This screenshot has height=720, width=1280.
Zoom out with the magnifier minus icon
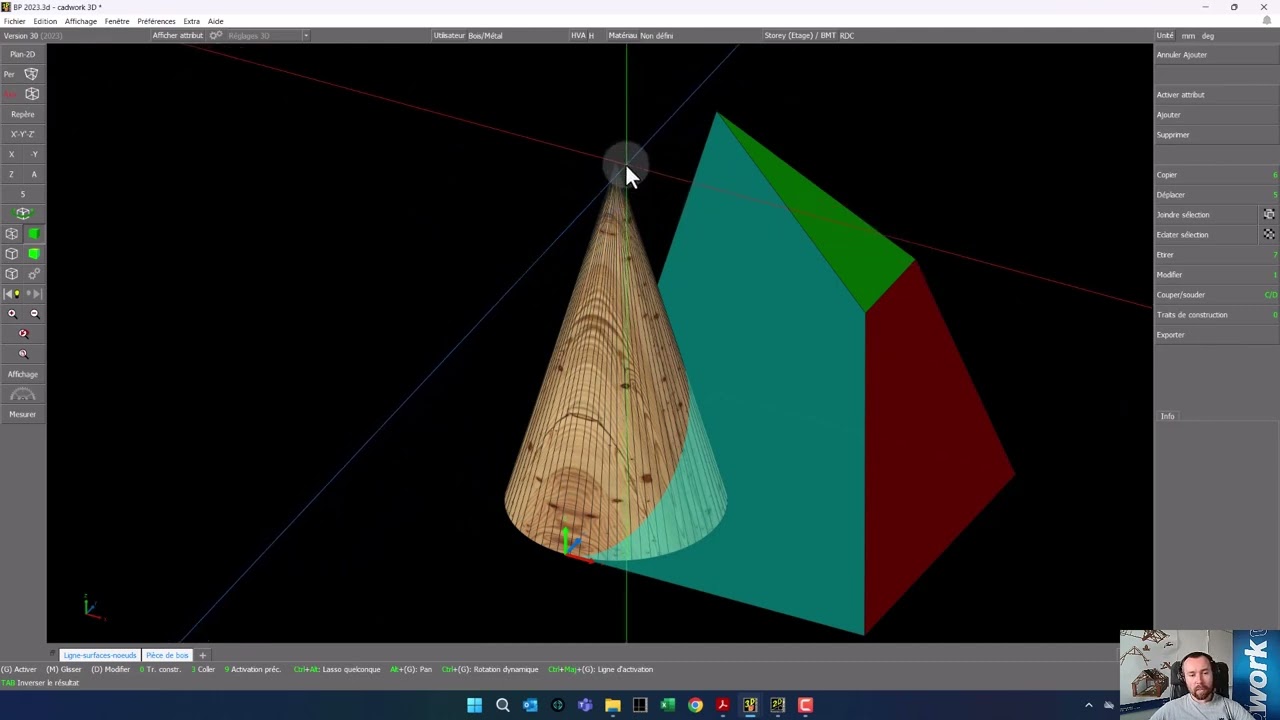coord(34,314)
